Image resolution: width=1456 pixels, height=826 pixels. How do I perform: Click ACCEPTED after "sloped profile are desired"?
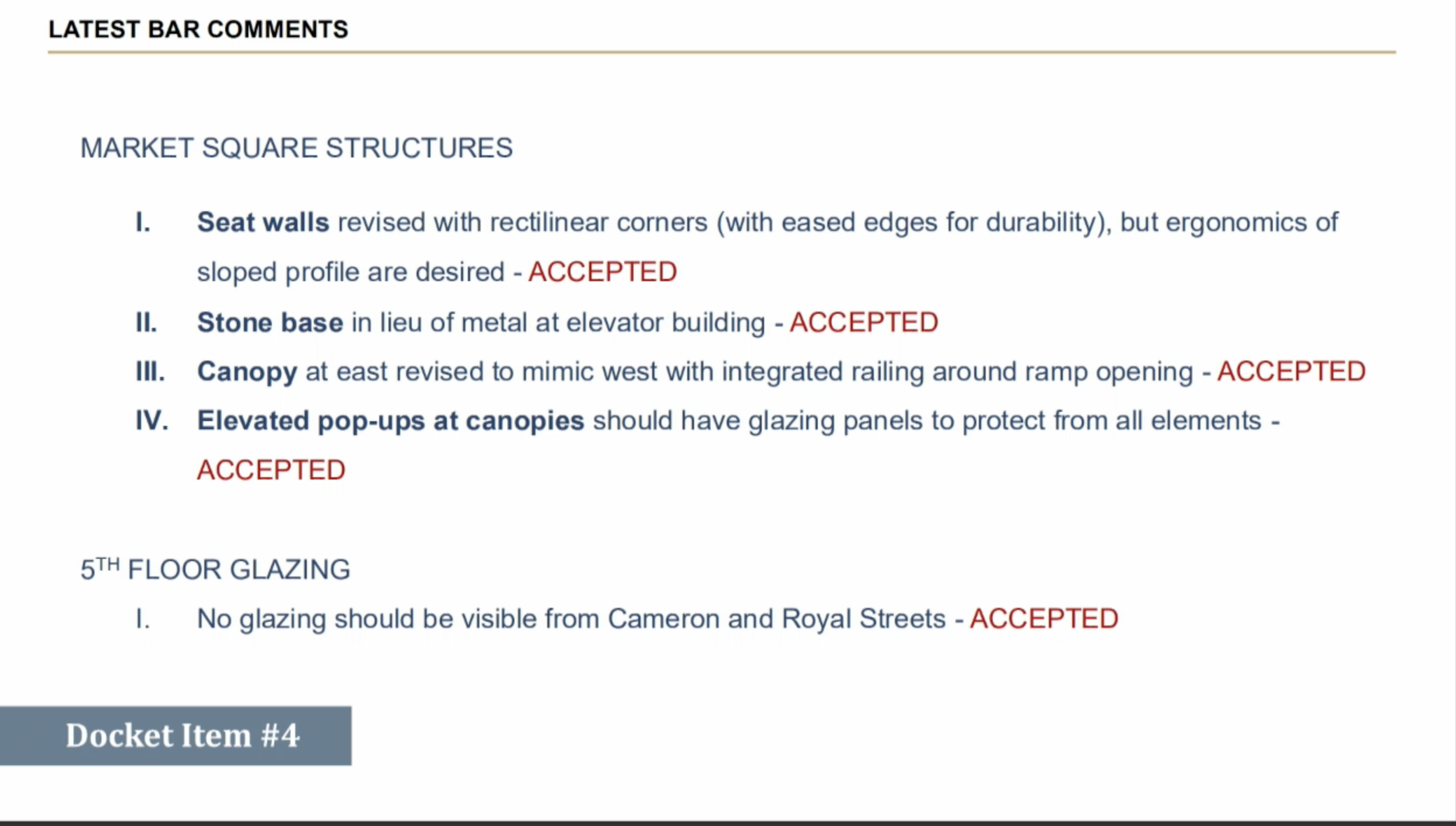point(602,272)
